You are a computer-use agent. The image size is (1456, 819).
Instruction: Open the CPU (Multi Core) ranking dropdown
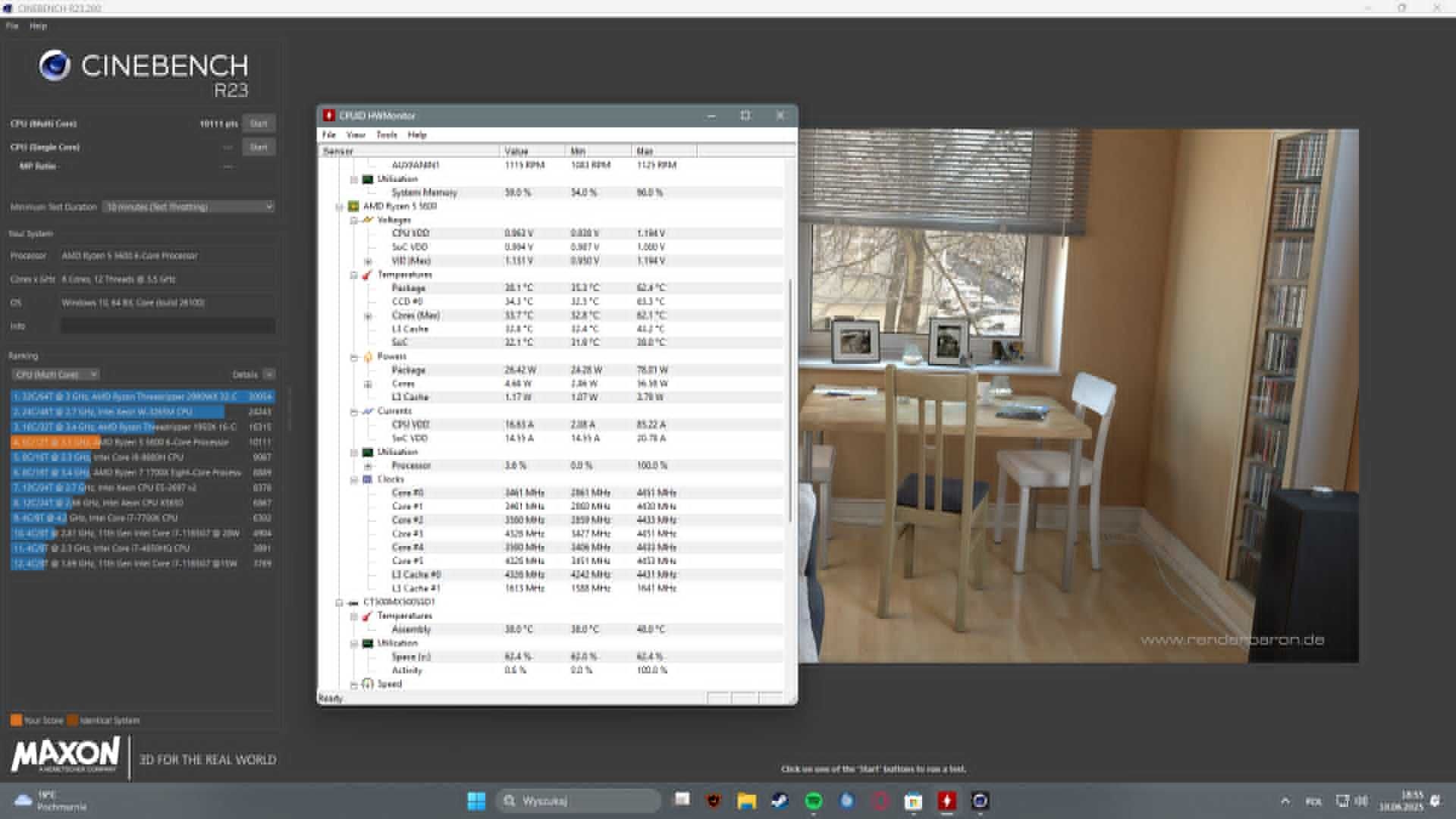[55, 375]
